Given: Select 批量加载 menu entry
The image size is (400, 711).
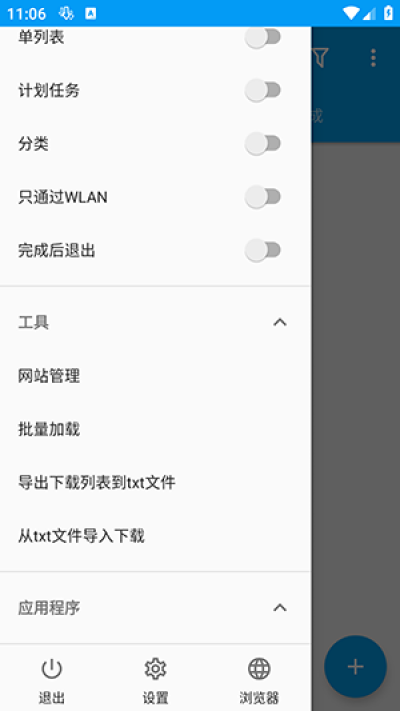Looking at the screenshot, I should point(156,429).
